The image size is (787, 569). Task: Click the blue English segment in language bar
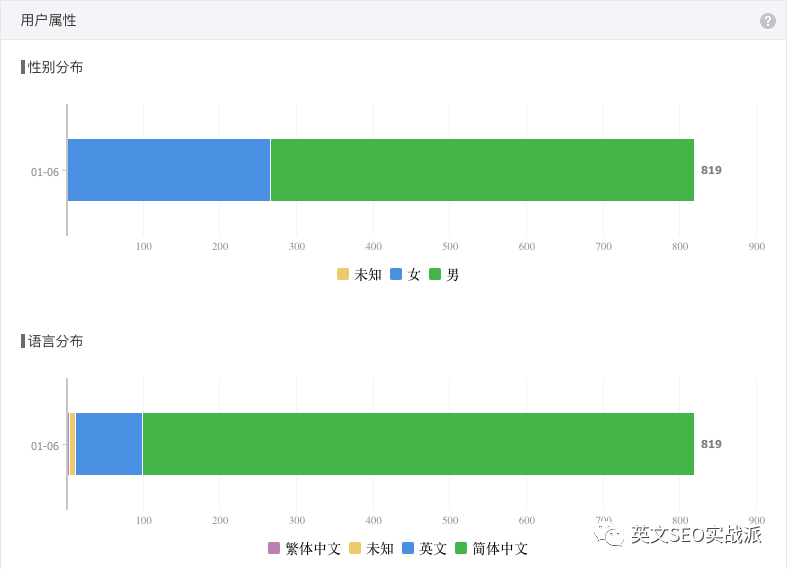point(109,444)
